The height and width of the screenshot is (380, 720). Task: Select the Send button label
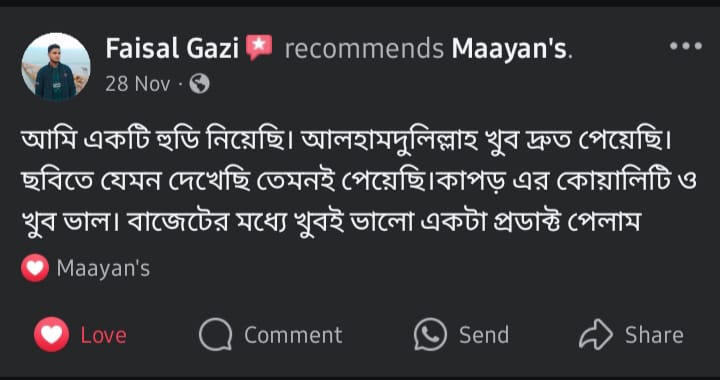click(x=484, y=335)
